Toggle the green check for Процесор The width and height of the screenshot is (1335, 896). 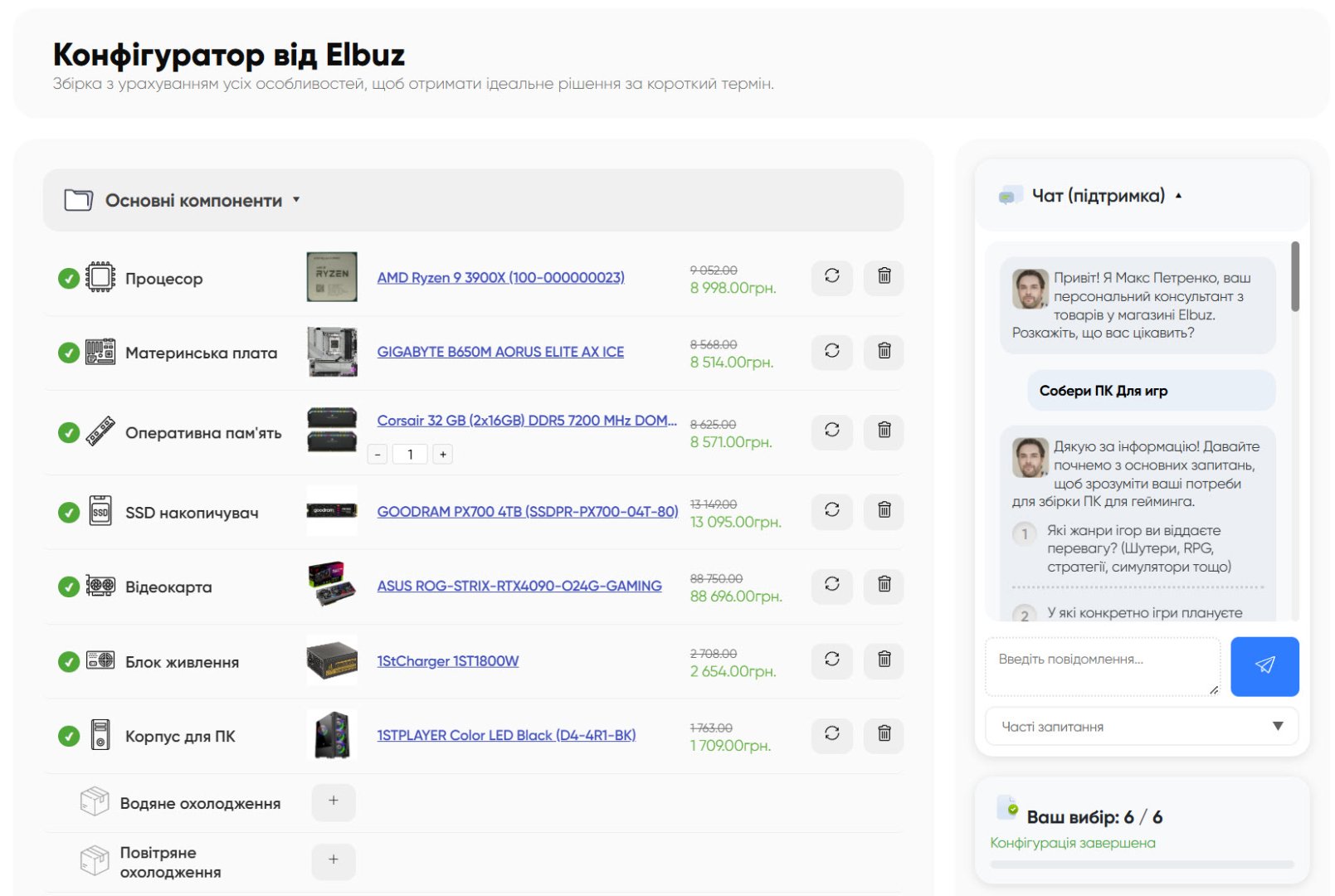(69, 279)
